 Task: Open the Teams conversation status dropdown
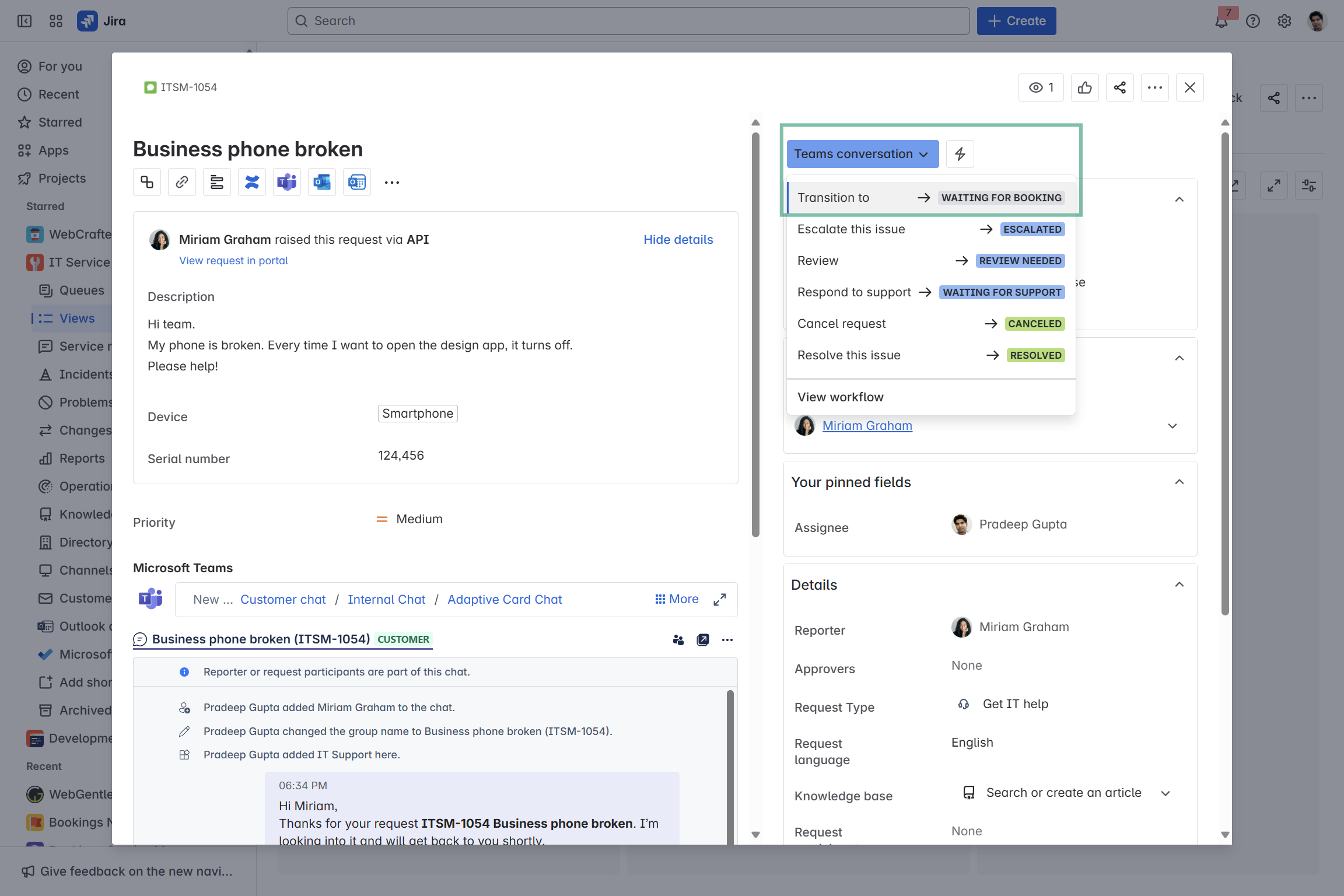coord(862,154)
